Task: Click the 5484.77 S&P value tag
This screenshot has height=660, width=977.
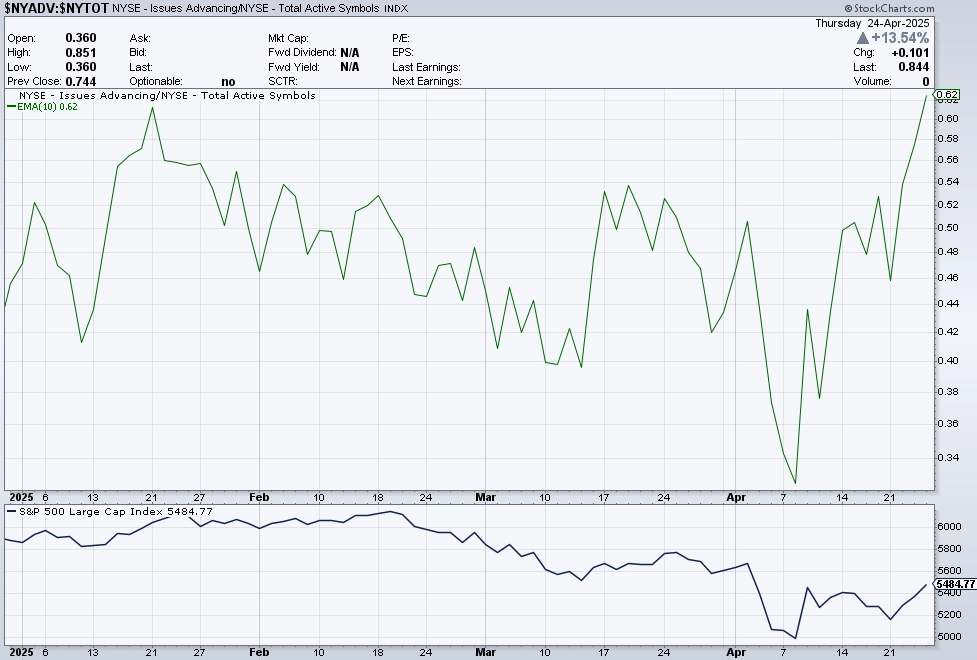Action: tap(955, 584)
